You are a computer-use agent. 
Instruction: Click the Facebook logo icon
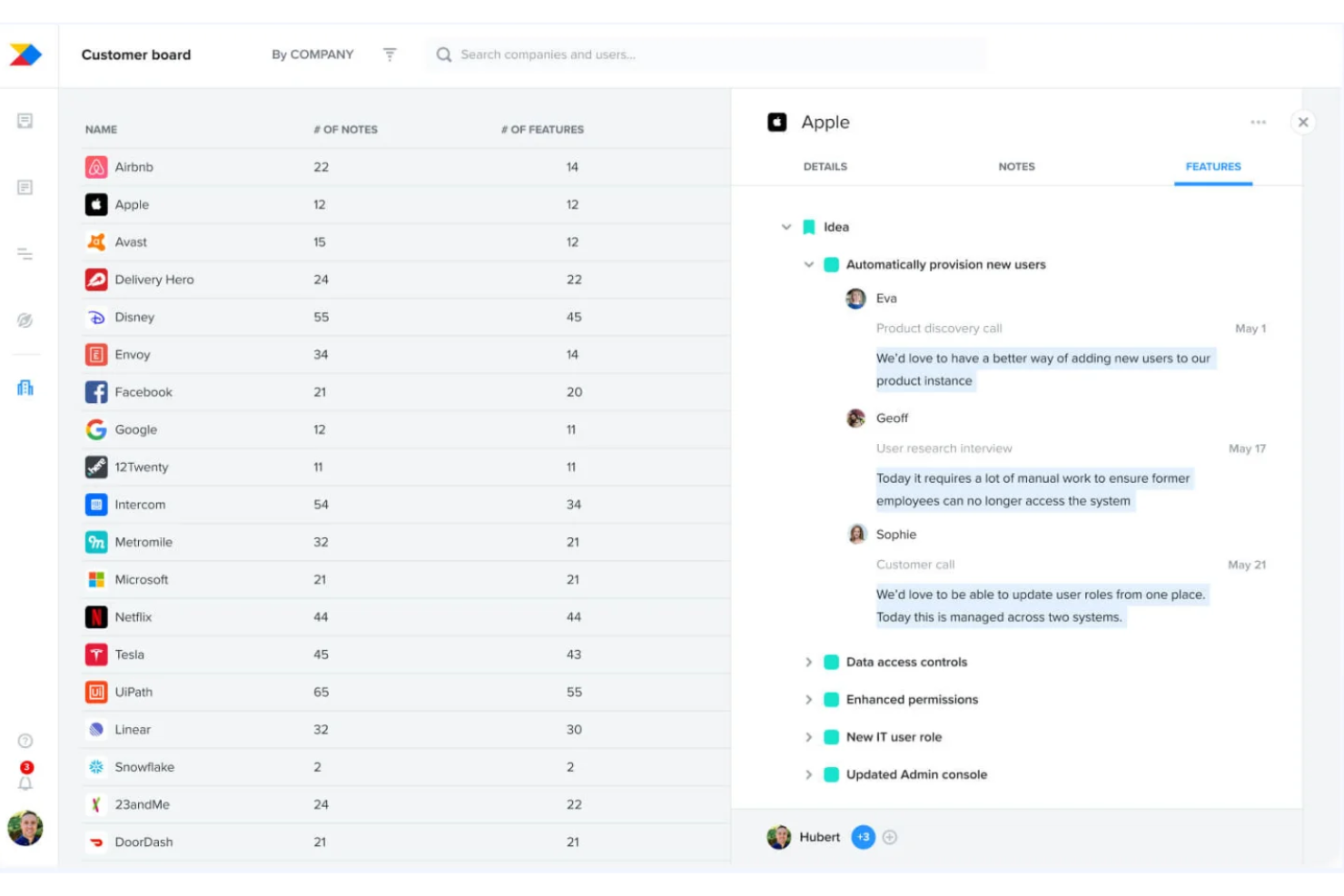tap(96, 392)
